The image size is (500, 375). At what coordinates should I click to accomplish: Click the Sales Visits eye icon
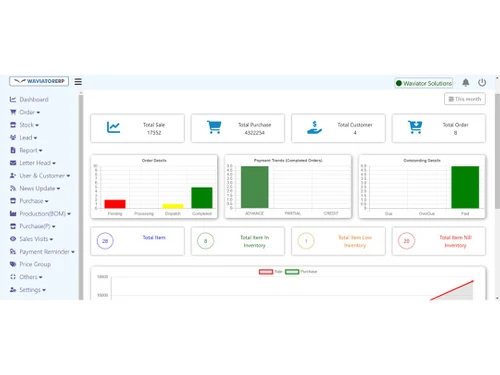click(x=13, y=239)
